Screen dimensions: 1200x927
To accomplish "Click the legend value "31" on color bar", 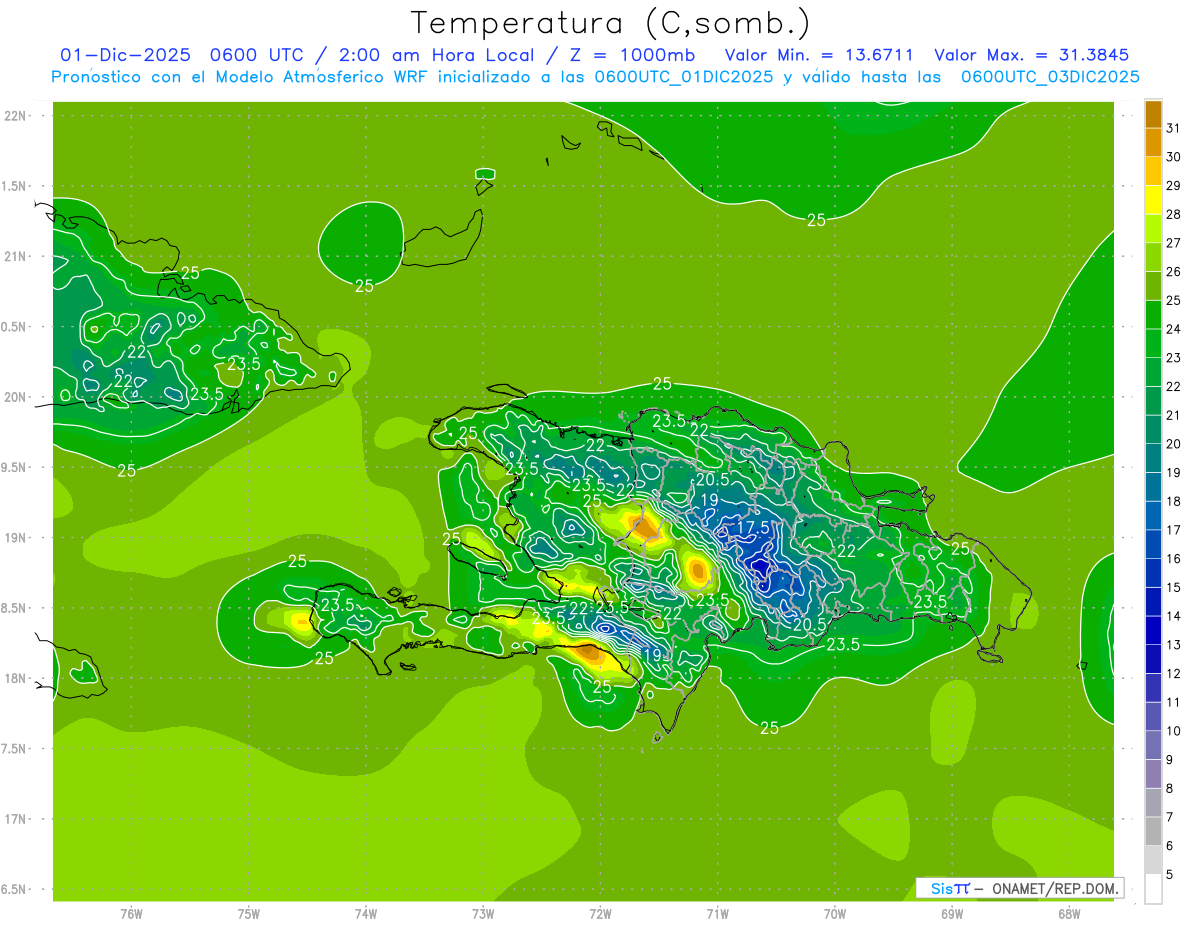I will click(x=1174, y=128).
